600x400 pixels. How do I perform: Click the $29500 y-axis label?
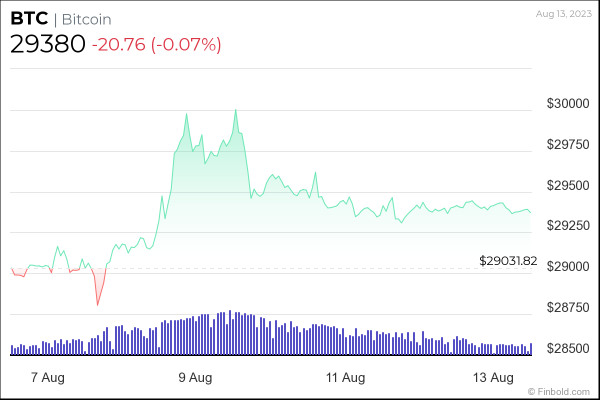565,185
